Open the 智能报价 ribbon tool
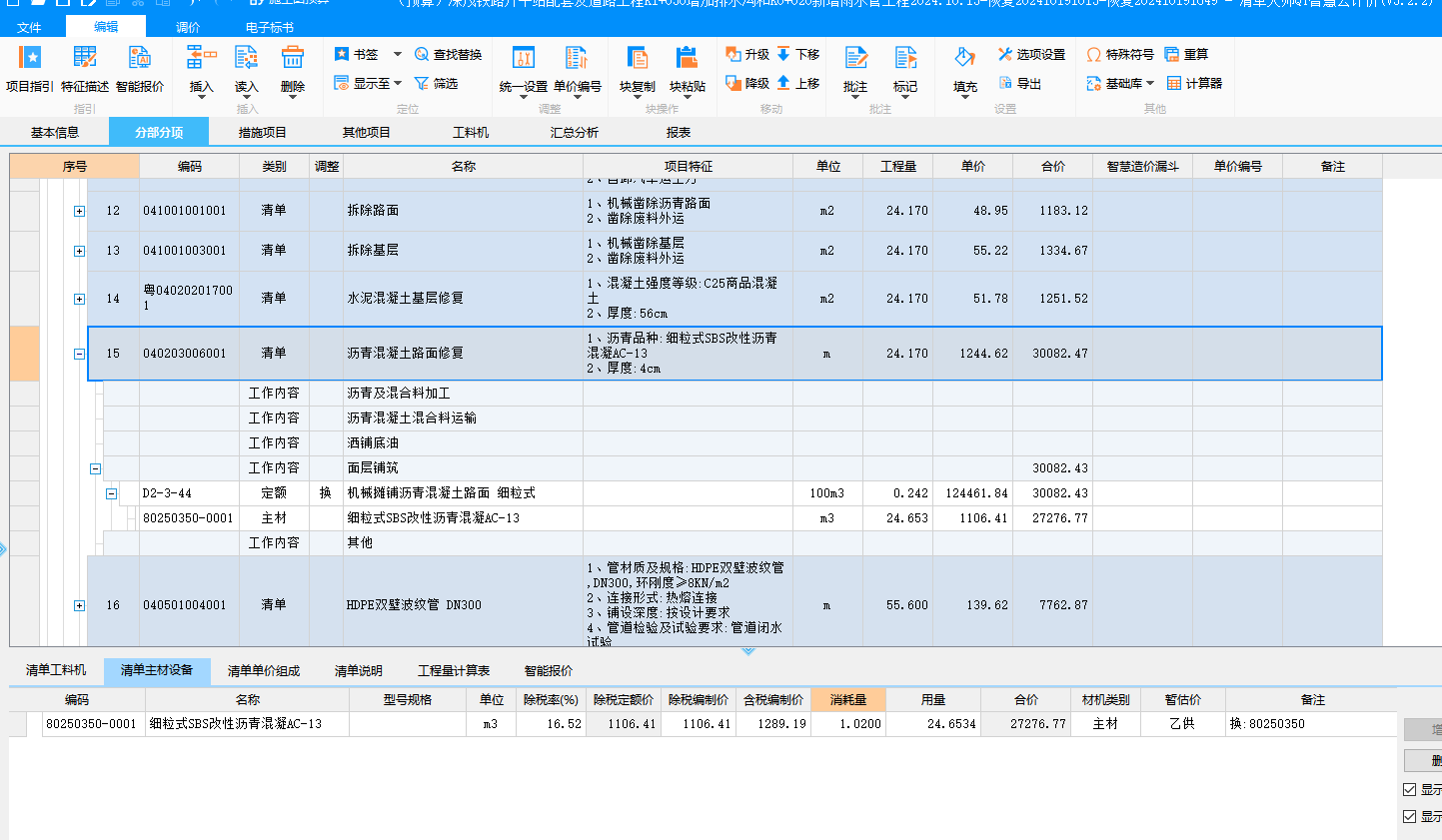The image size is (1442, 840). pyautogui.click(x=140, y=68)
